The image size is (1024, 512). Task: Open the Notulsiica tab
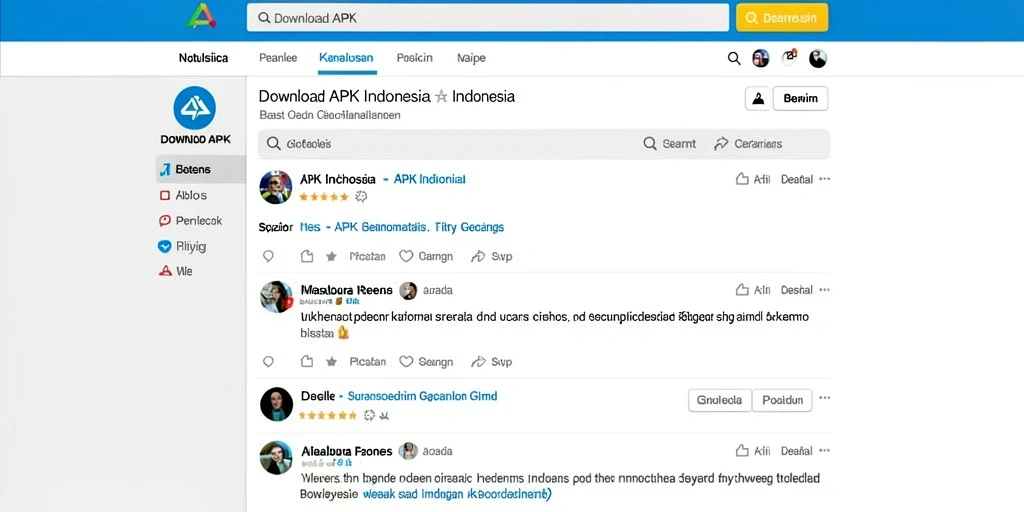click(x=203, y=58)
